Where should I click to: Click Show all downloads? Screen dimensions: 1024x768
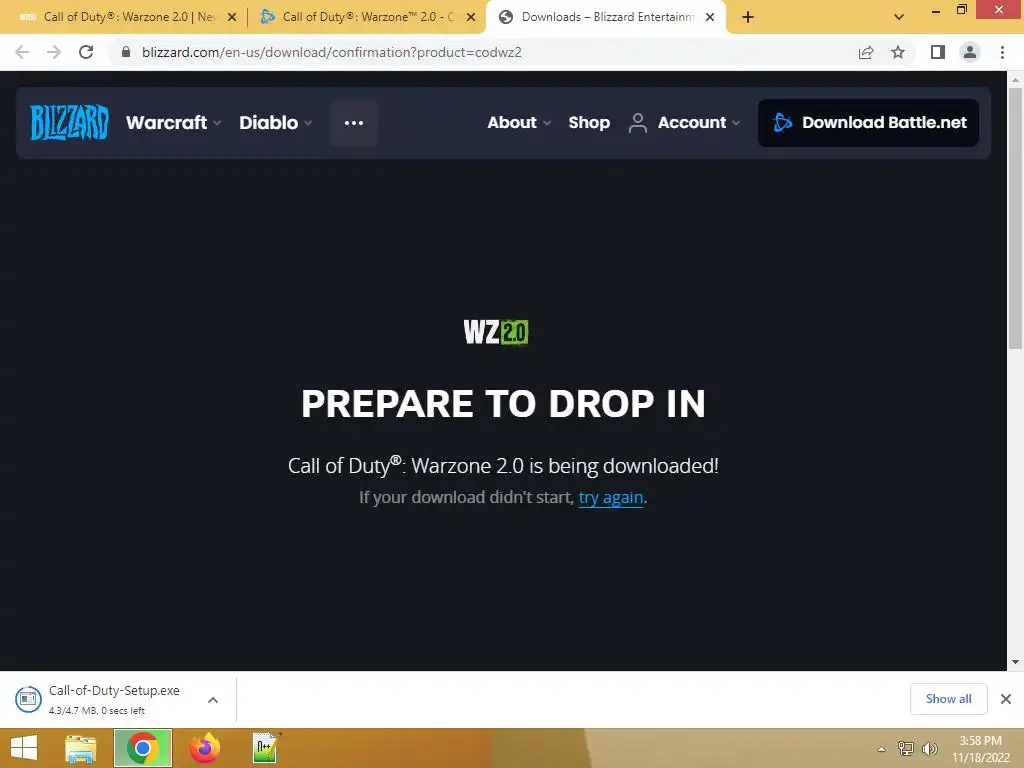[948, 699]
